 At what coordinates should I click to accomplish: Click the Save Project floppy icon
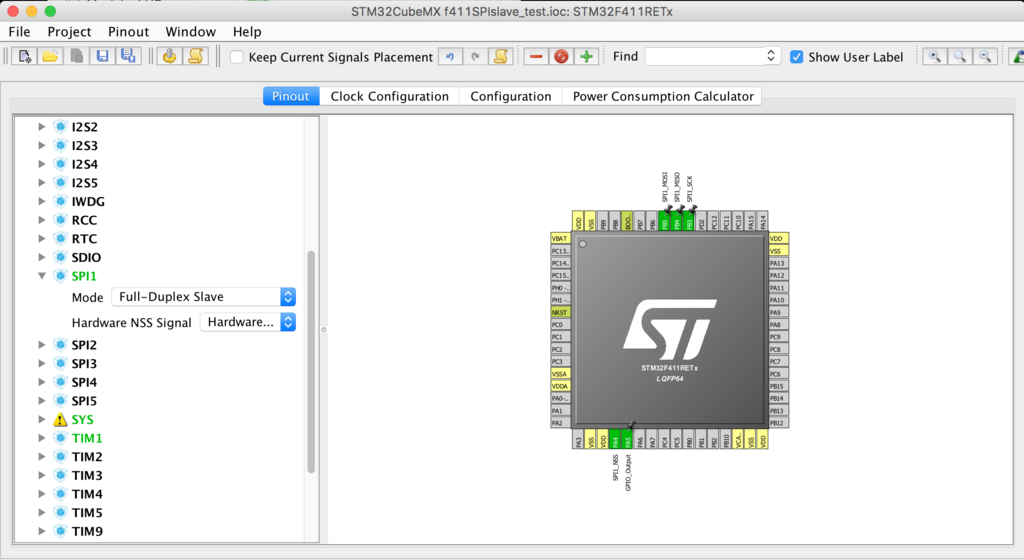click(x=103, y=57)
